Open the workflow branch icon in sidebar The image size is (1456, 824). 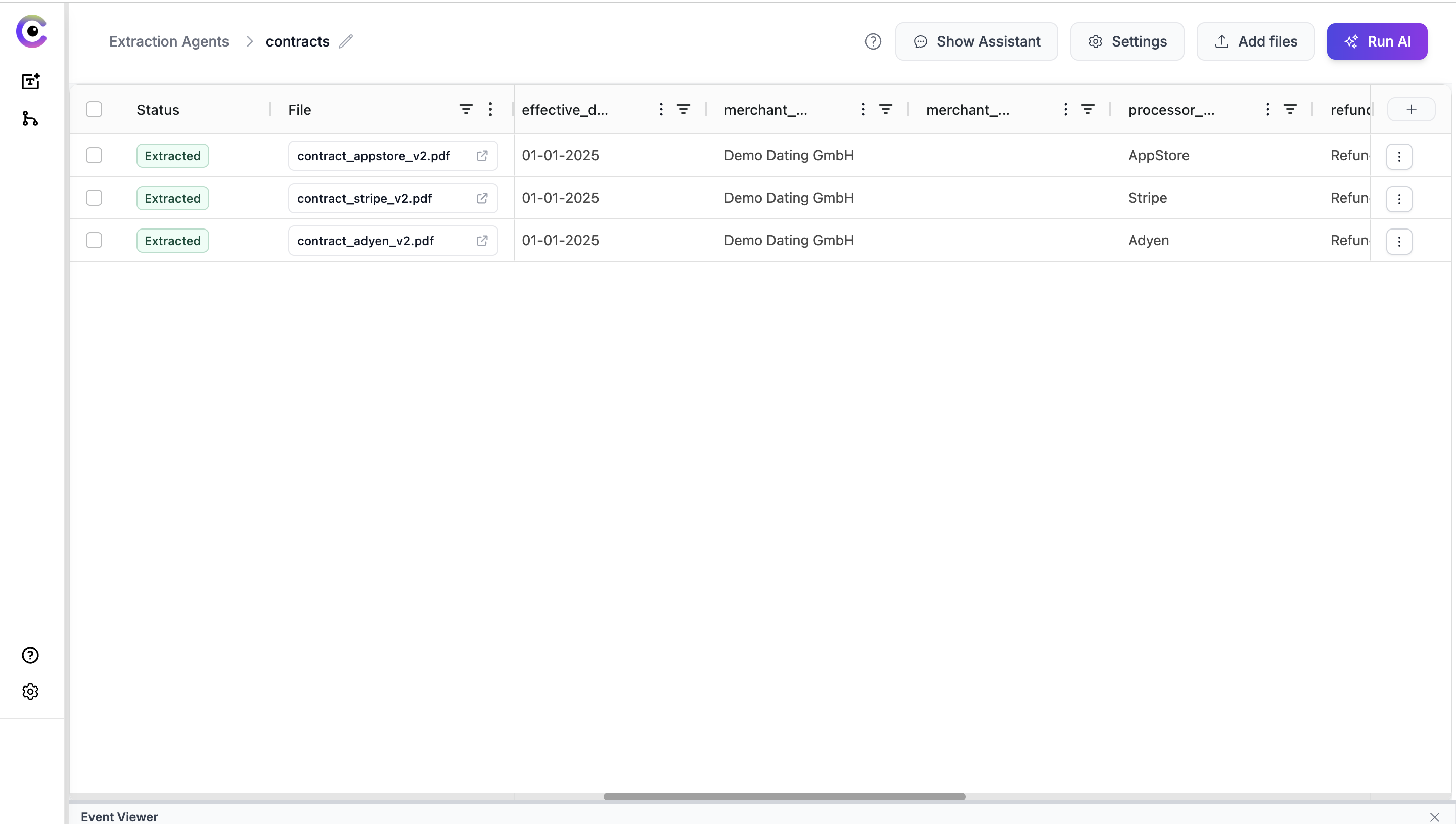(x=30, y=119)
